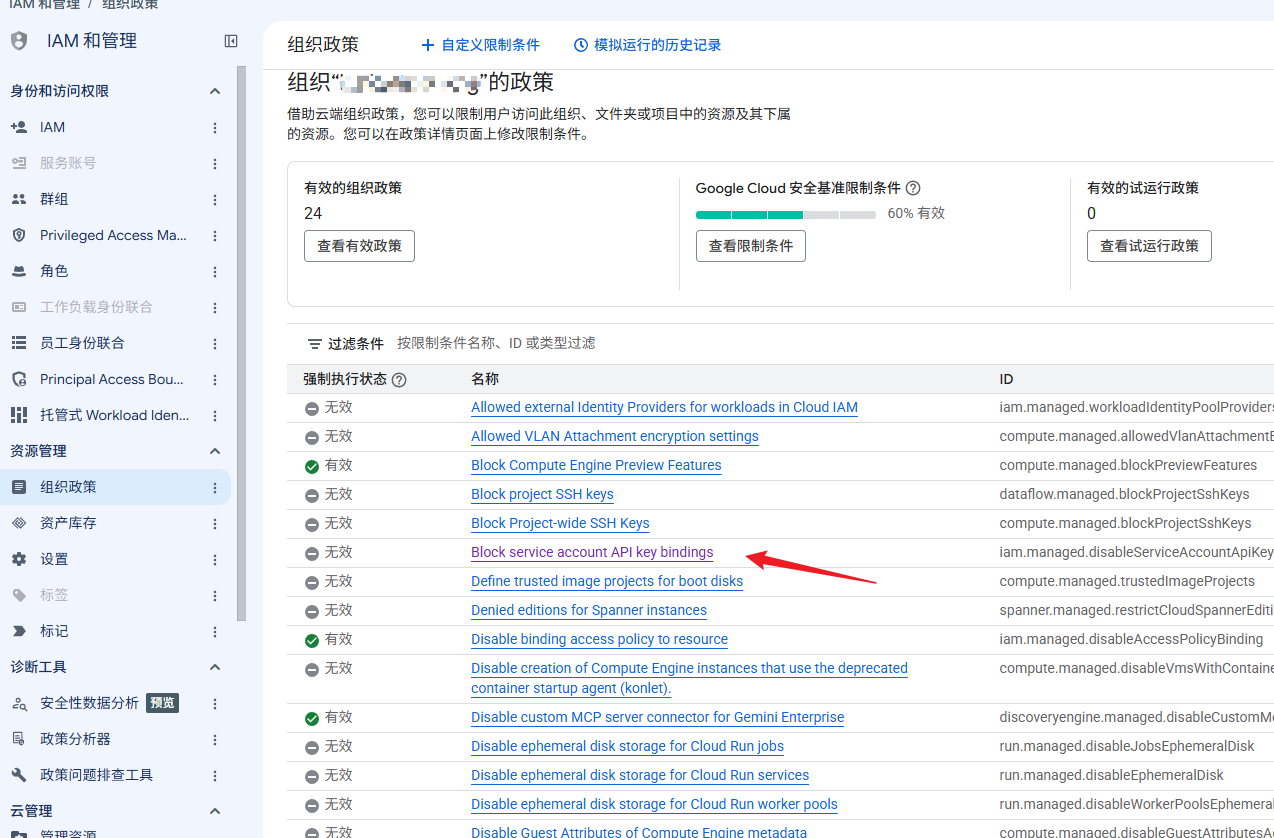1274x838 pixels.
Task: Click the ID text compute.managed.blockPreviewFeatures
Action: (x=1129, y=466)
